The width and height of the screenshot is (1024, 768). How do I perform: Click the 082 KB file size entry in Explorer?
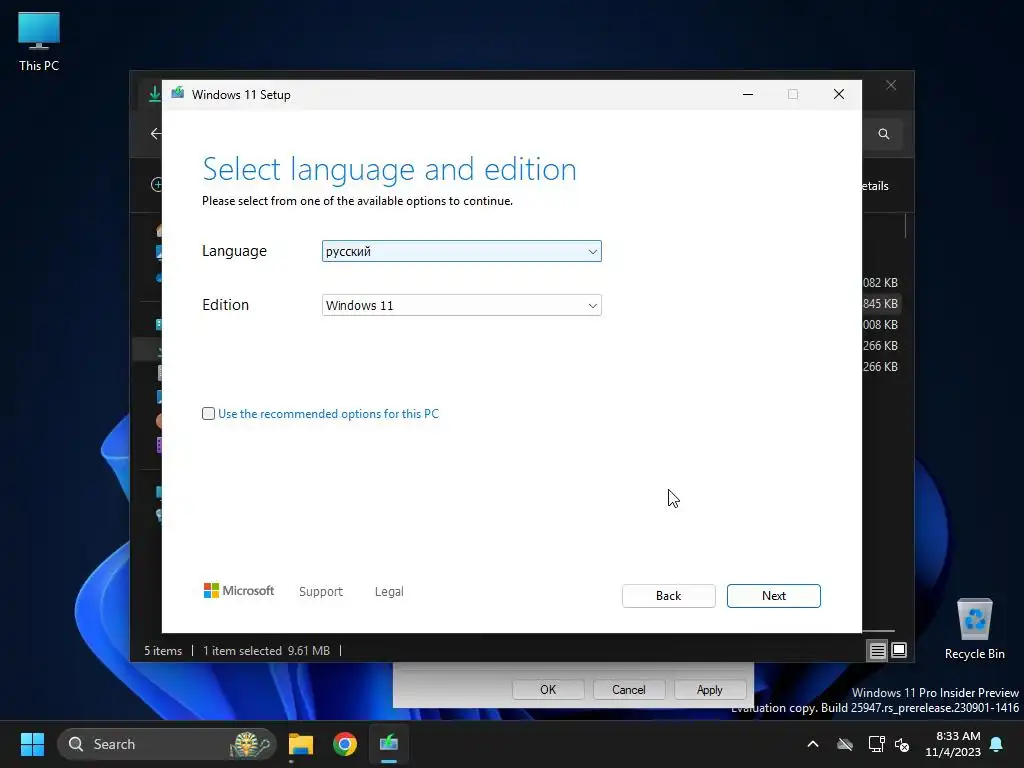click(x=880, y=283)
